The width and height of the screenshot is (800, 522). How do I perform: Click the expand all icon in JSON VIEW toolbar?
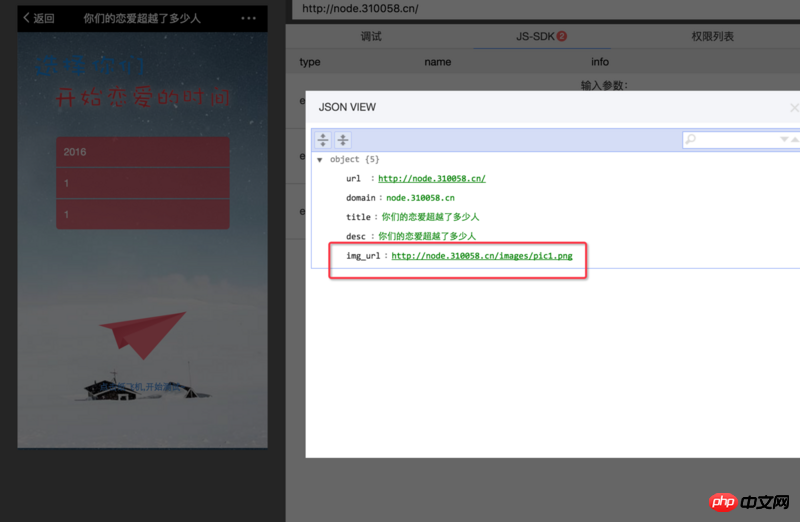pos(323,140)
